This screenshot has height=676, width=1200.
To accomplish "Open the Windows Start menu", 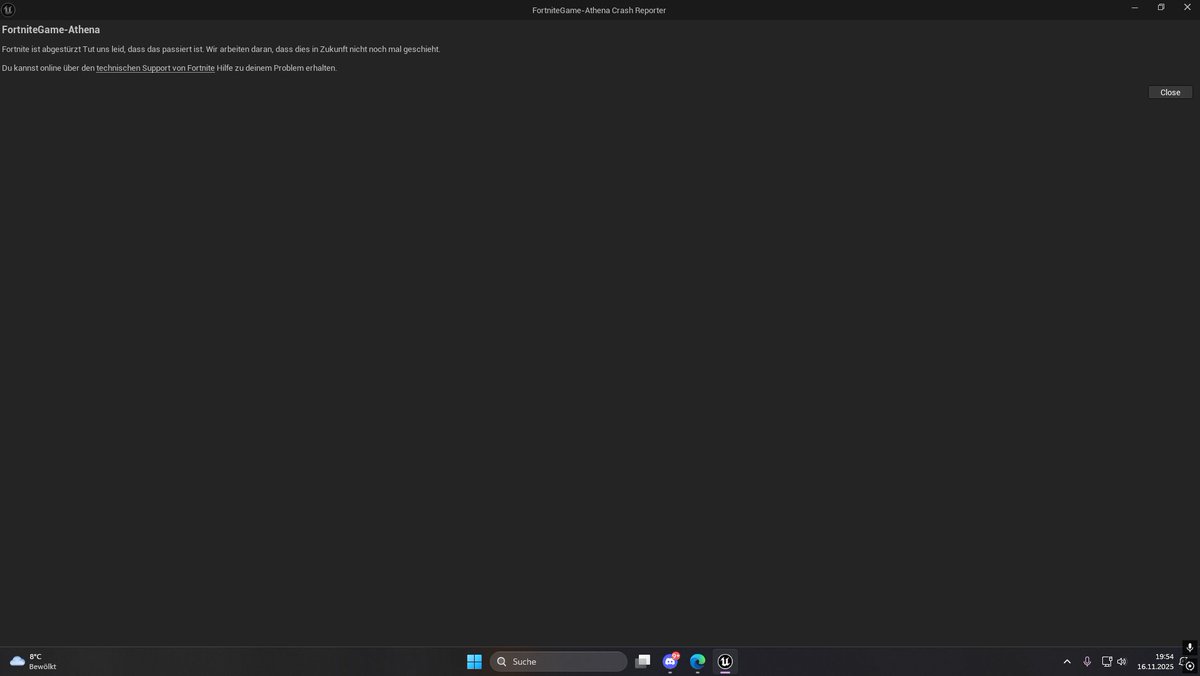I will click(474, 661).
